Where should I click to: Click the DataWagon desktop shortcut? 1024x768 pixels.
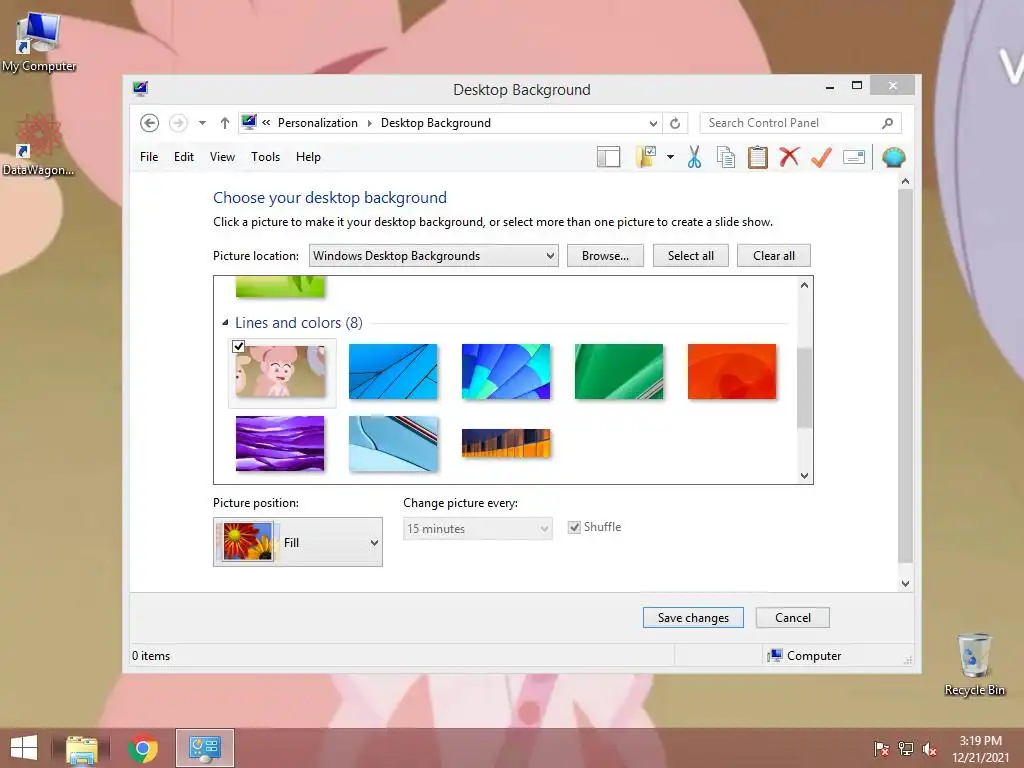tap(39, 146)
